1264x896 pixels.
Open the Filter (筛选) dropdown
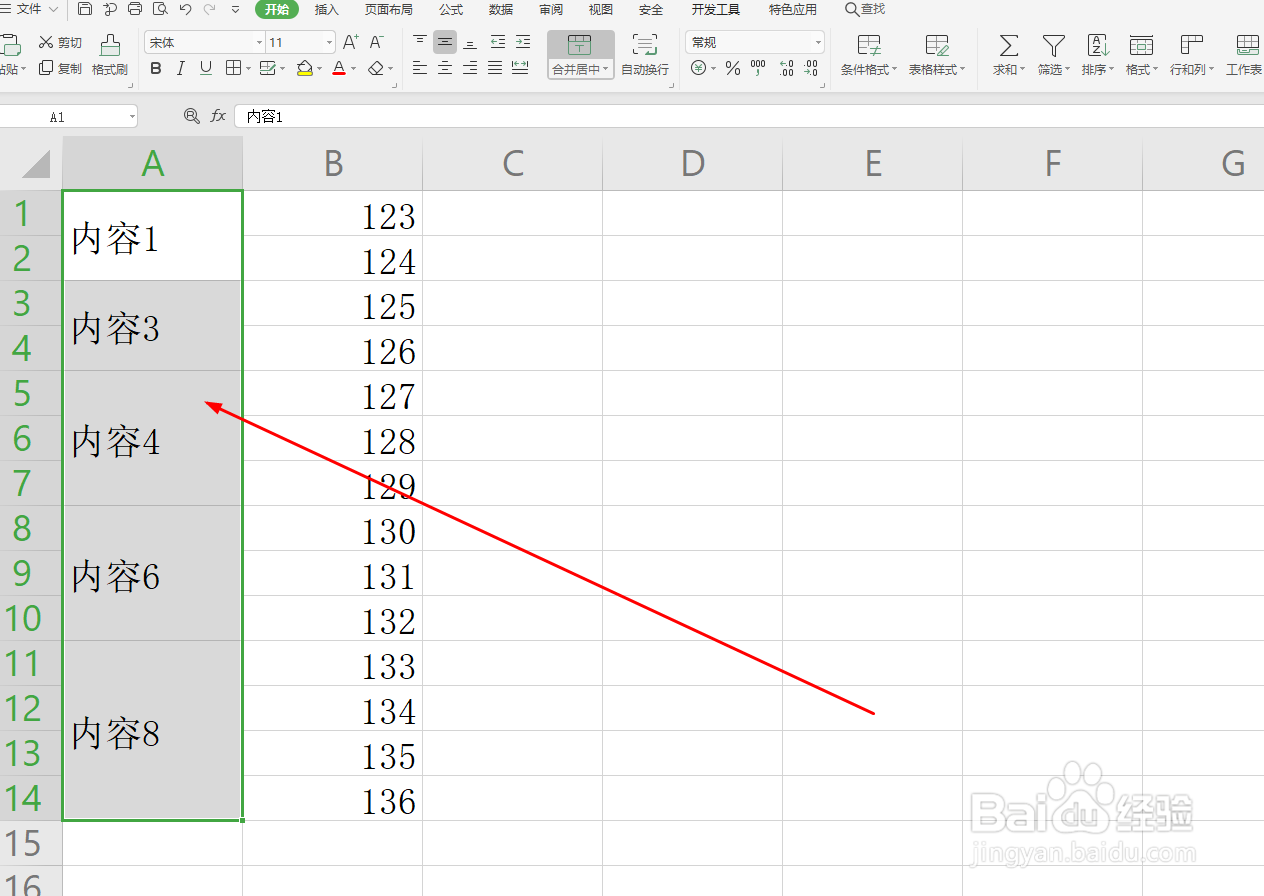pyautogui.click(x=1053, y=55)
